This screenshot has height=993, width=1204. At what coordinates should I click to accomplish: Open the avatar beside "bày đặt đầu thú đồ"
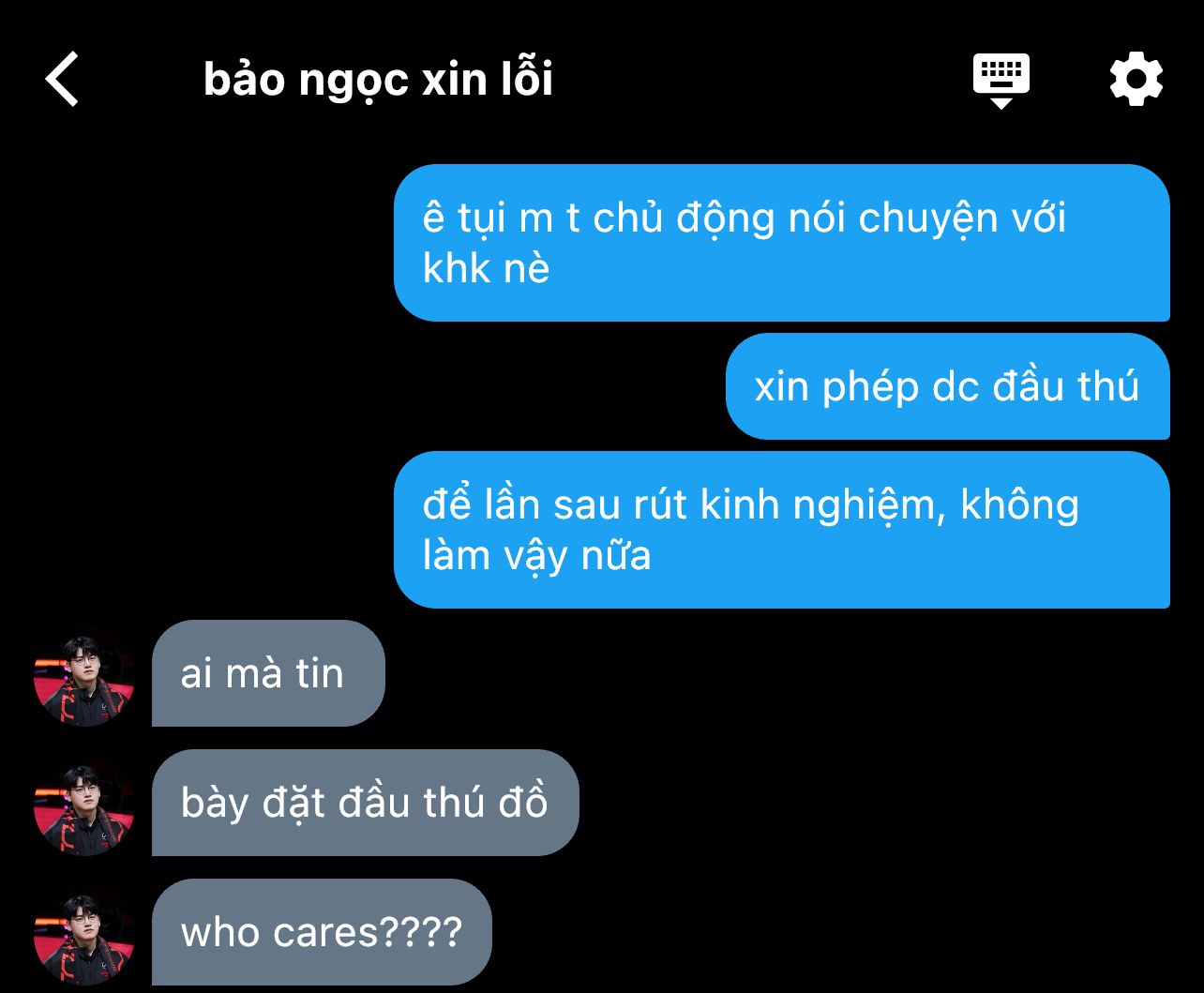(x=84, y=805)
